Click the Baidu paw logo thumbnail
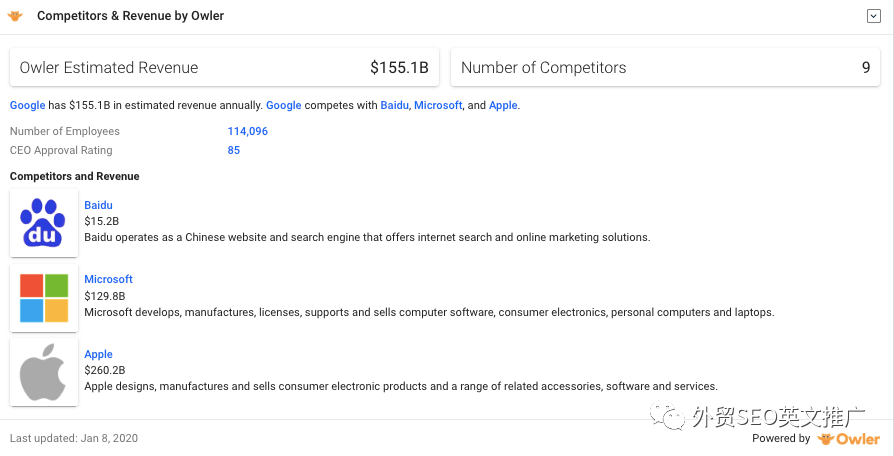 44,223
